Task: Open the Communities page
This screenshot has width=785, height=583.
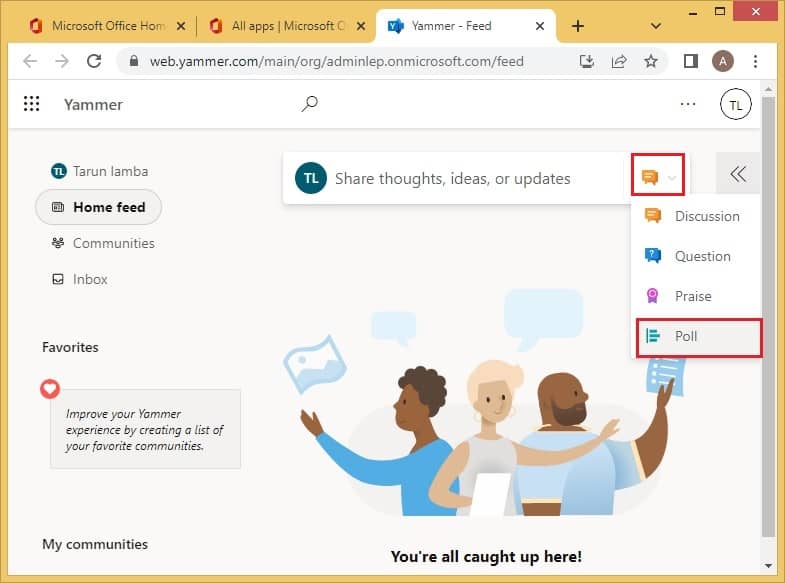Action: 103,243
